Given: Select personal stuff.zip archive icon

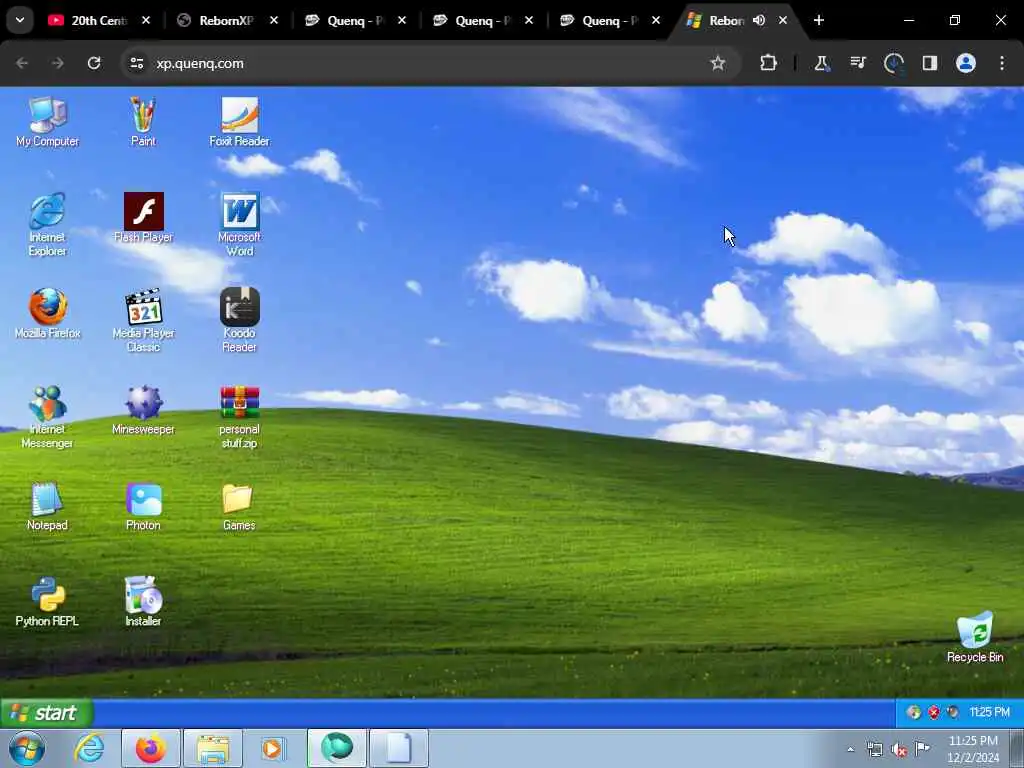Looking at the screenshot, I should pyautogui.click(x=239, y=416).
